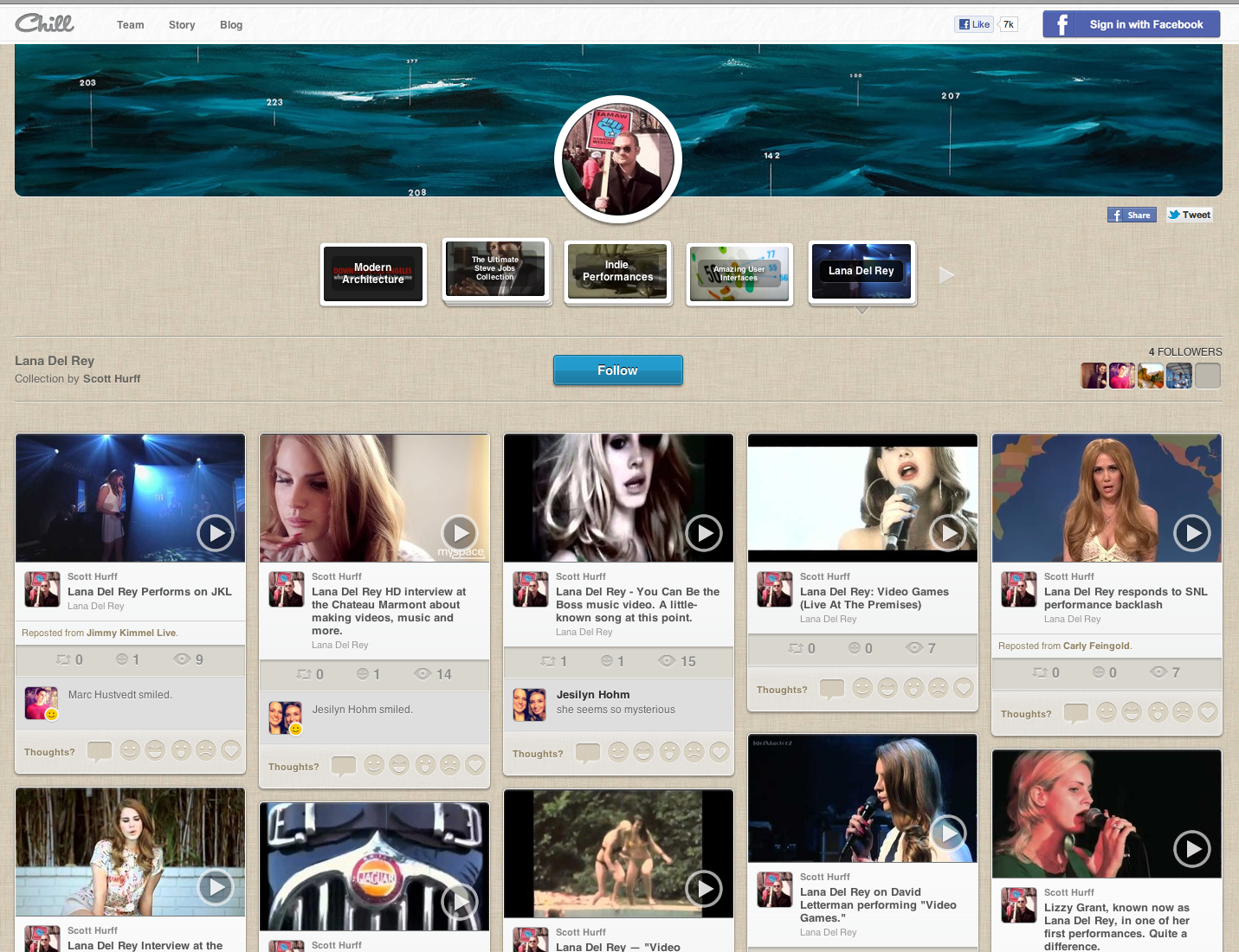View Scott Hurff's profile link

pos(92,576)
